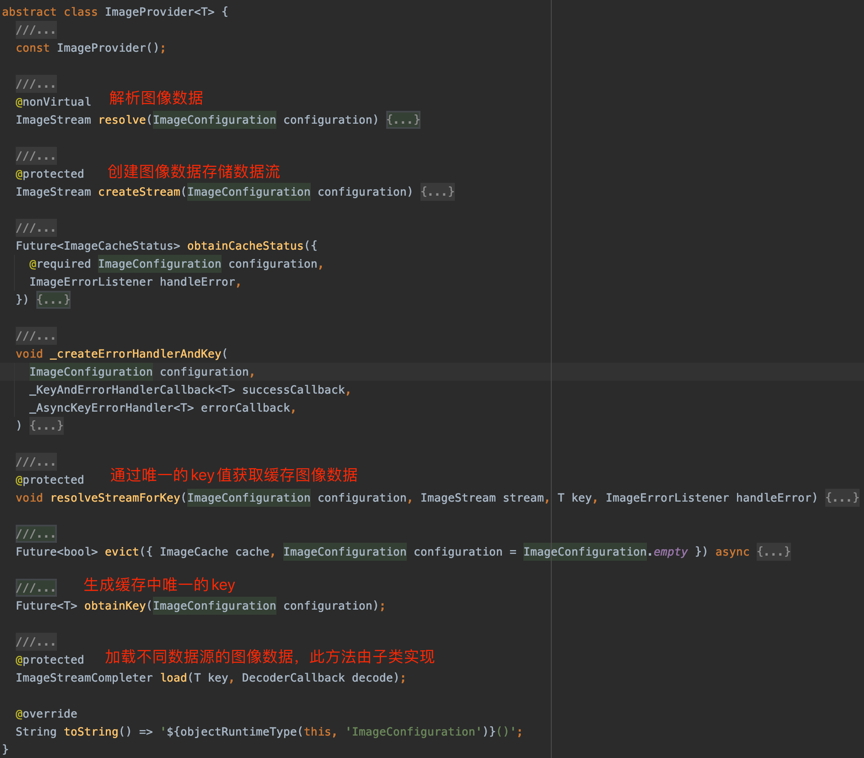Expand the doc comment above createStream

tap(36, 155)
